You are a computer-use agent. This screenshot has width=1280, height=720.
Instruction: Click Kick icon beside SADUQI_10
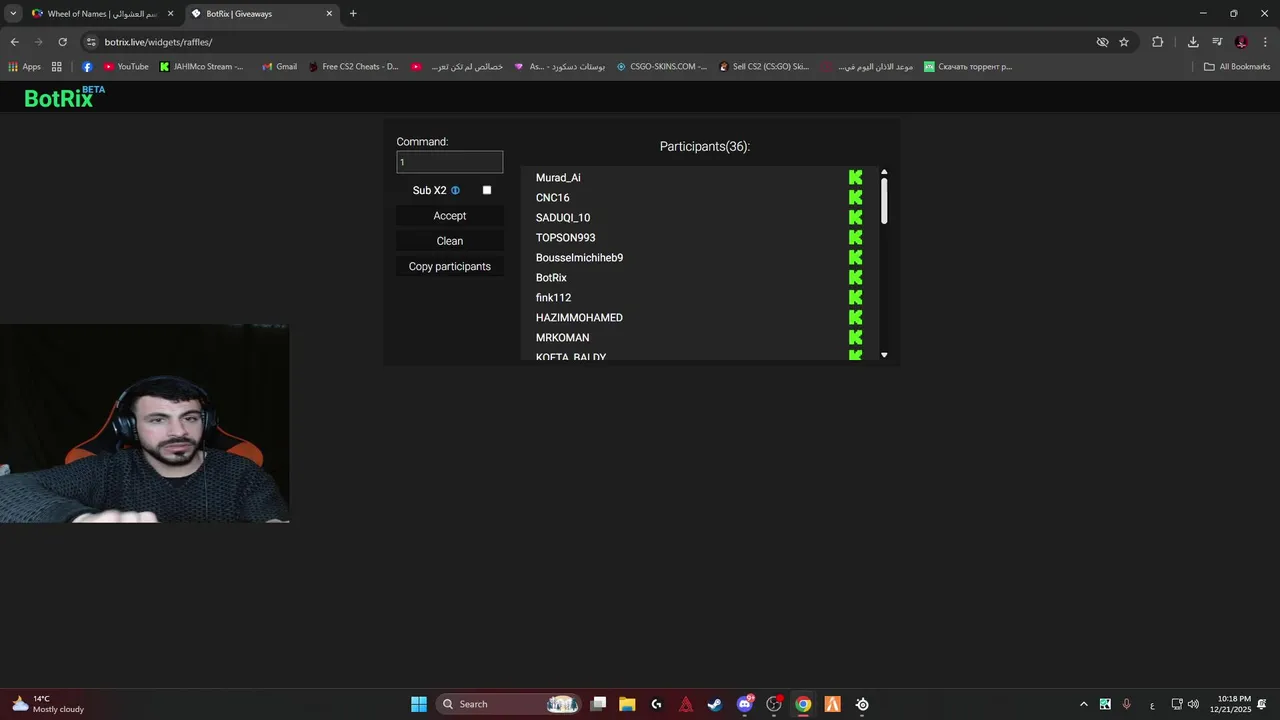point(855,217)
